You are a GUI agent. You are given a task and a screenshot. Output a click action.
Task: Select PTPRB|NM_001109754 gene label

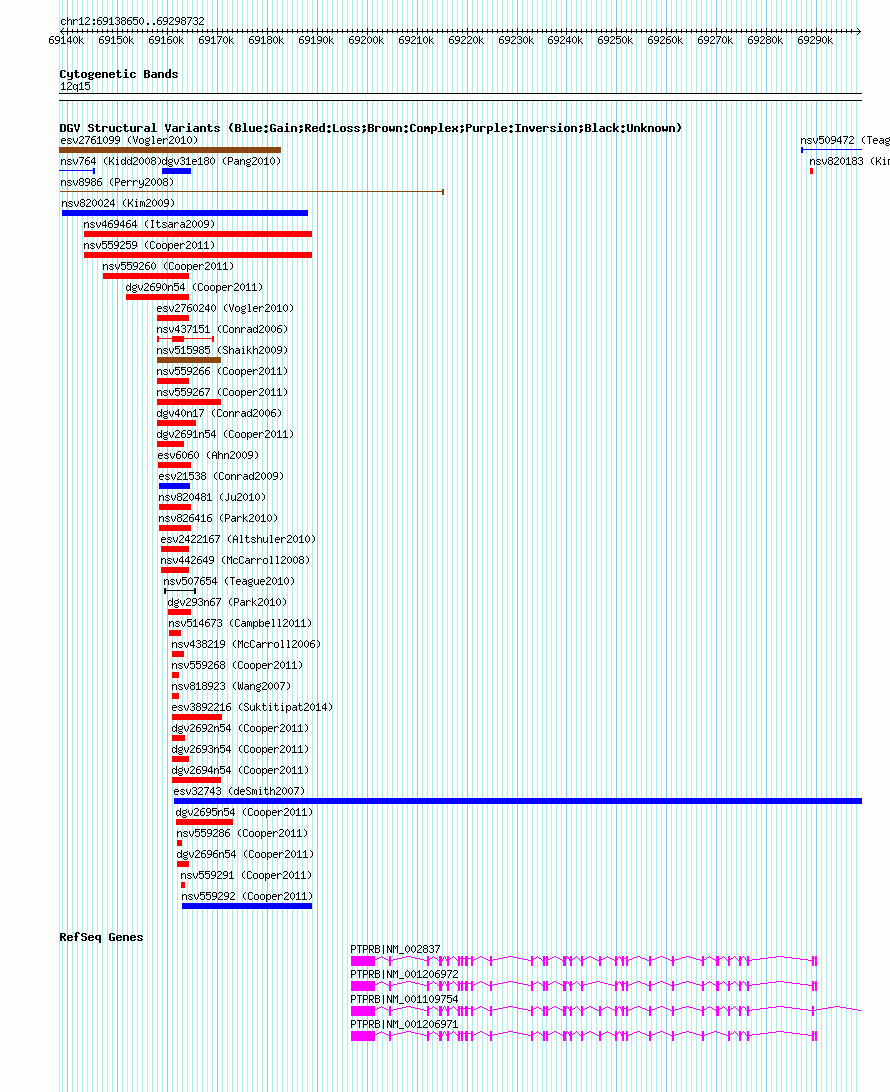coord(404,999)
